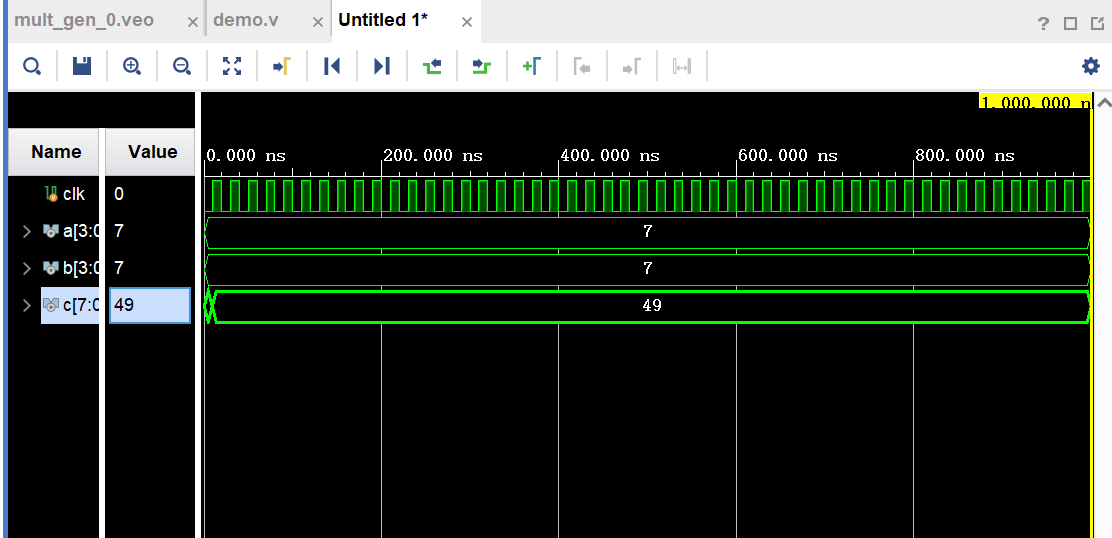The height and width of the screenshot is (538, 1112).
Task: Click the 800.000 ns time label
Action: [965, 156]
